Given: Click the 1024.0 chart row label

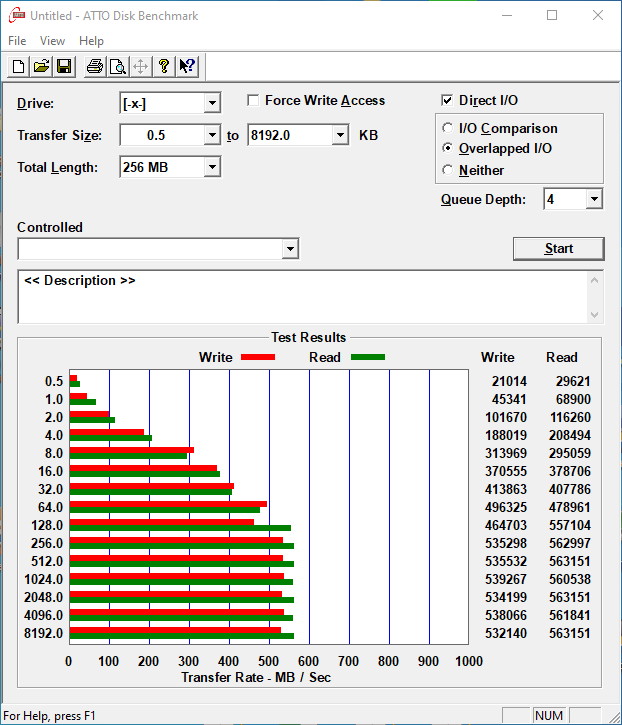Looking at the screenshot, I should 43,579.
